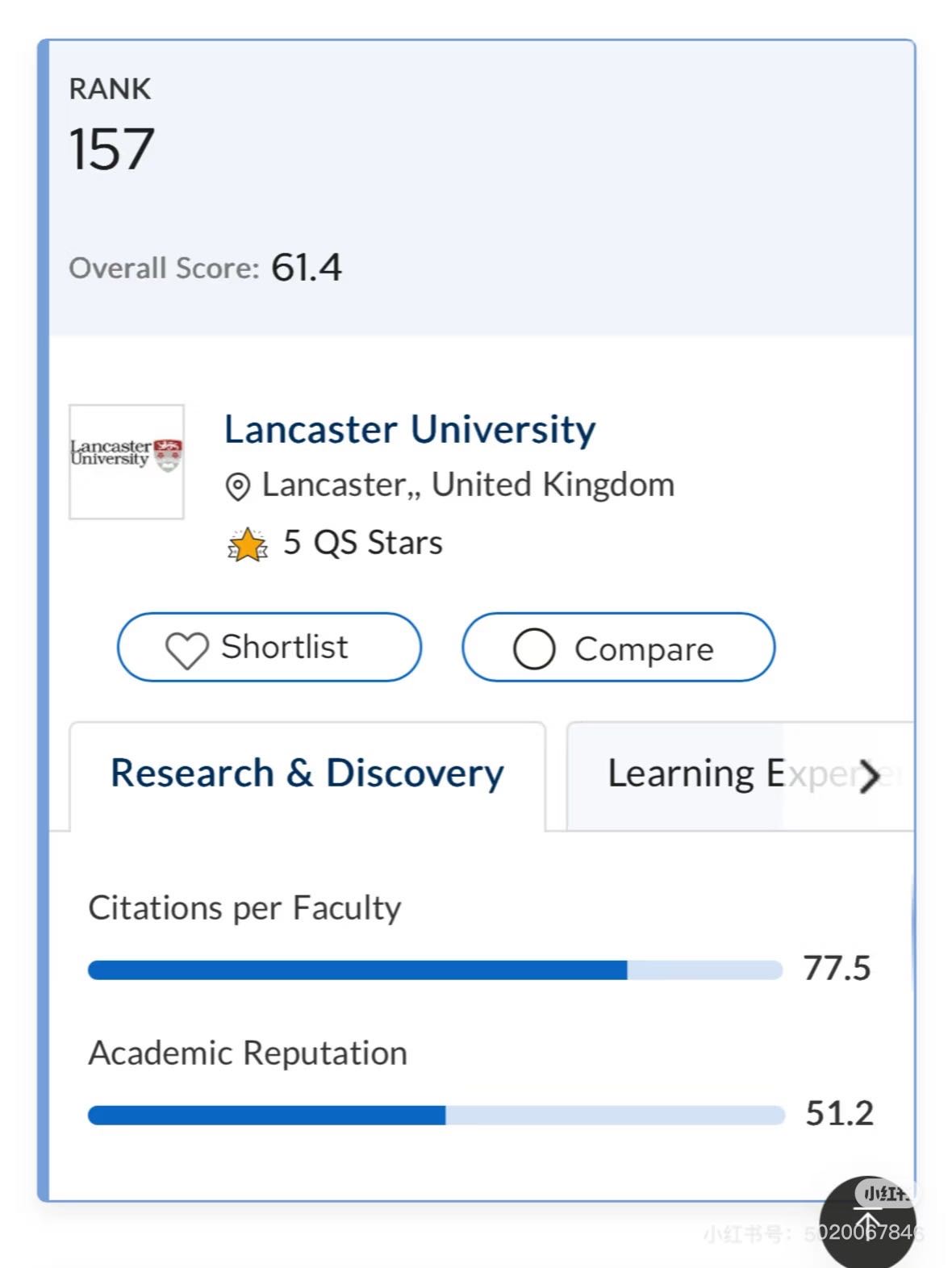952x1268 pixels.
Task: Click the location pin icon
Action: pyautogui.click(x=237, y=487)
